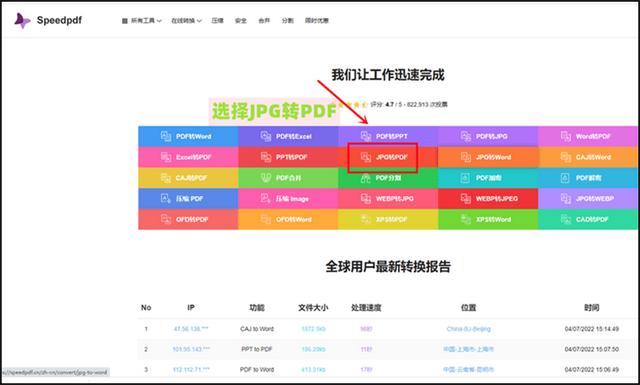This screenshot has width=640, height=385.
Task: Click the XPS转PDF tile icon
Action: (366, 219)
